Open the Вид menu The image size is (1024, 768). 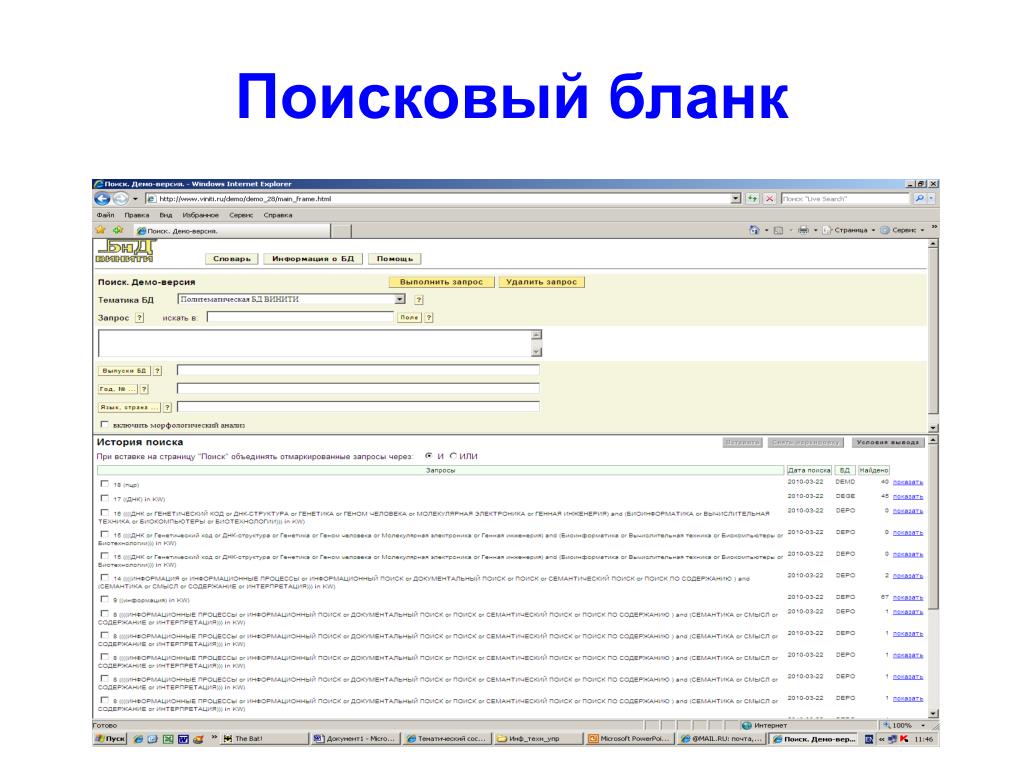click(x=166, y=215)
